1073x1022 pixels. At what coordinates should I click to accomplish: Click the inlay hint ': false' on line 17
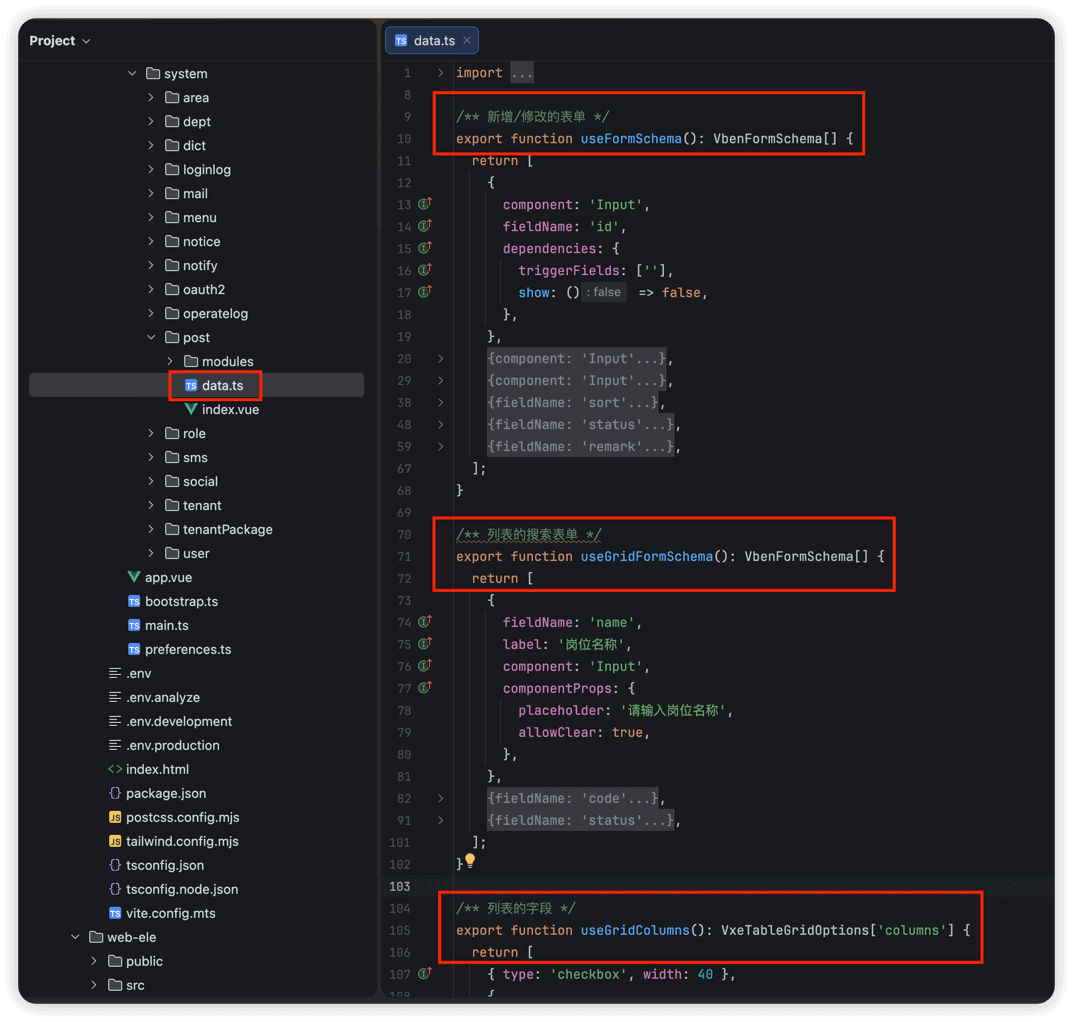pos(604,292)
